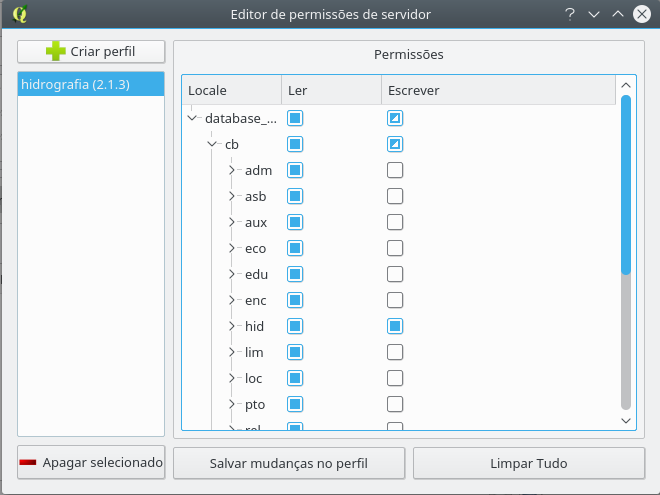Click the QGIS logo in title bar
Screen dimensions: 660x495
(x=20, y=14)
